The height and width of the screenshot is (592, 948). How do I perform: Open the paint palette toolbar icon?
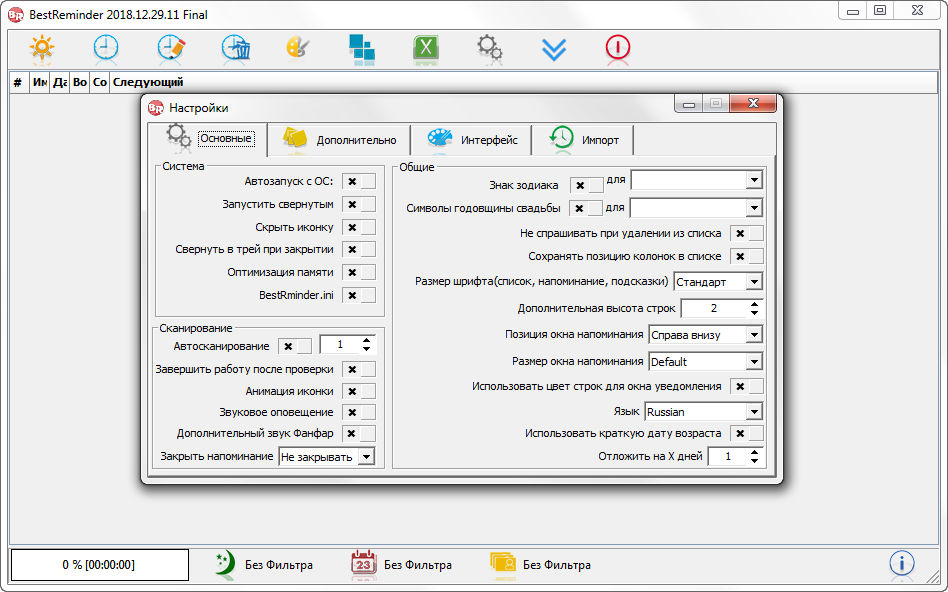coord(298,47)
